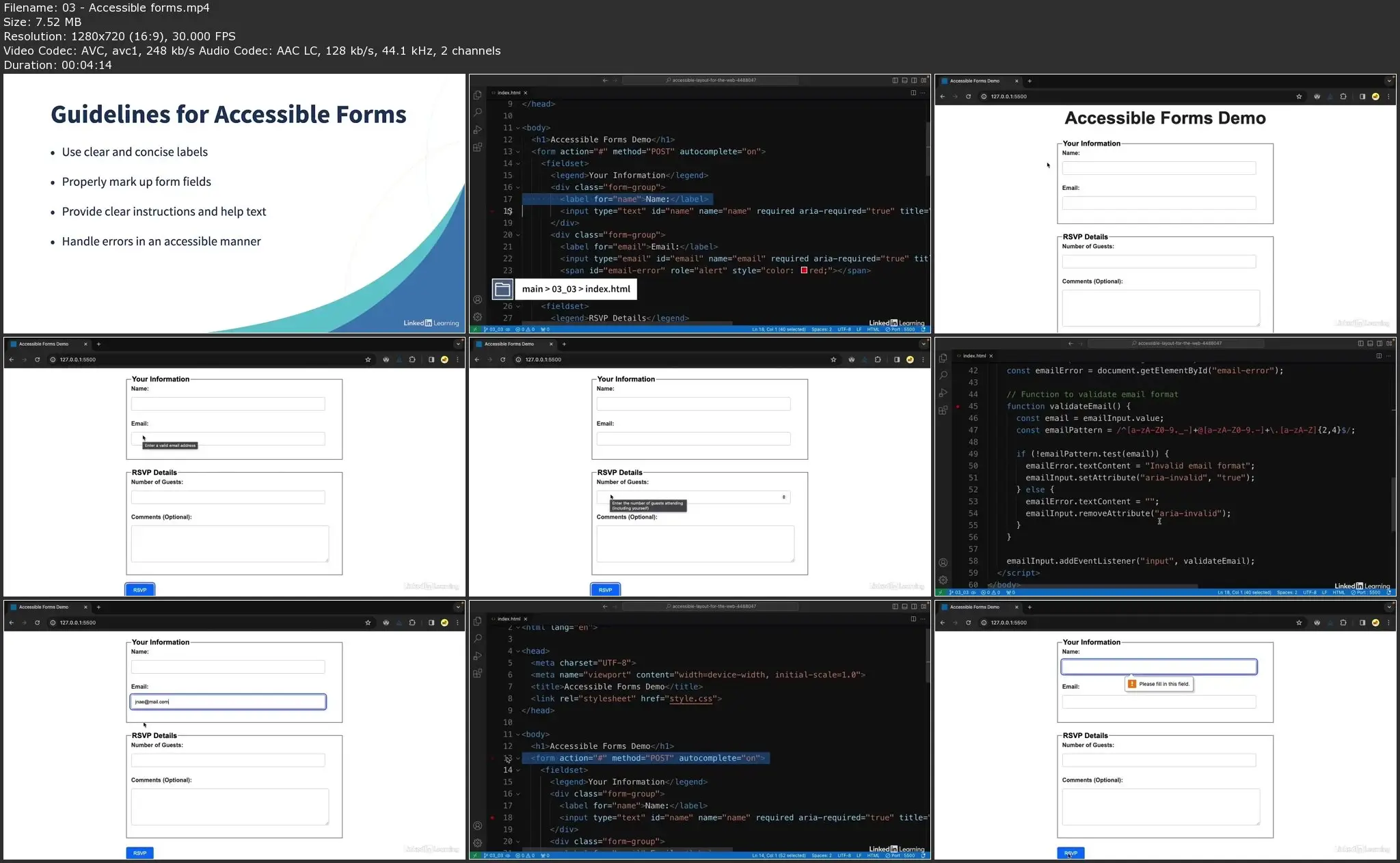
Task: Click Number of Guests stepper arrows
Action: point(783,497)
